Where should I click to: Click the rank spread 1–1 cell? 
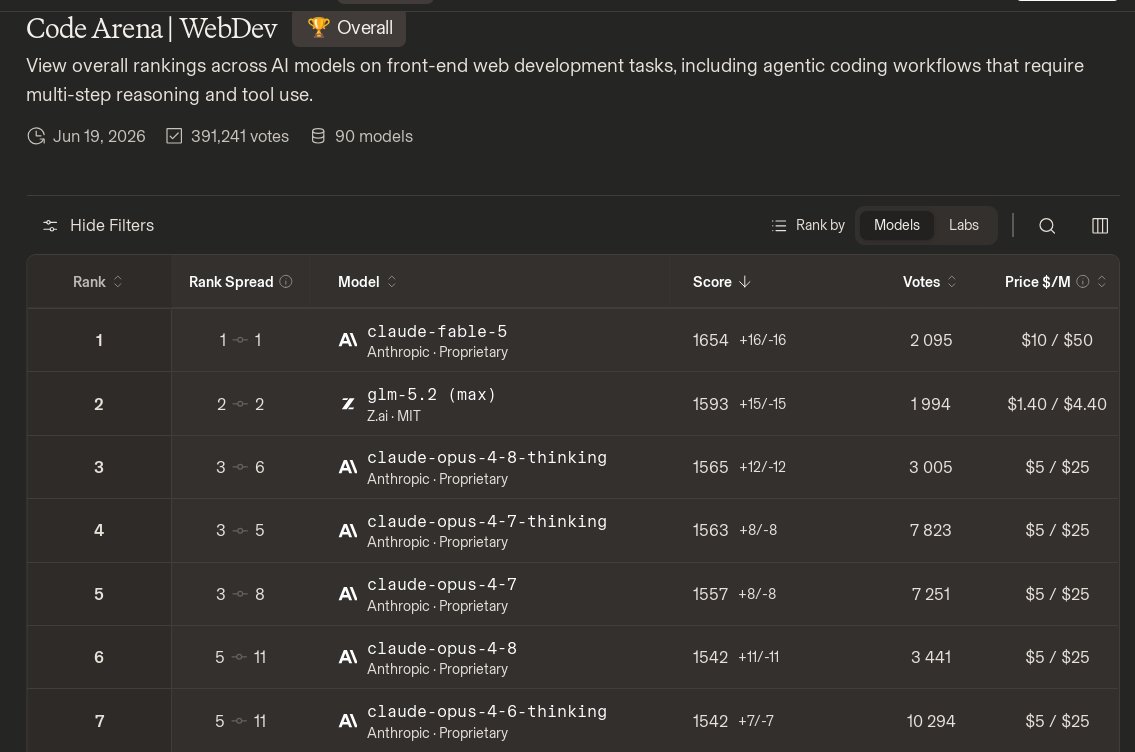[240, 340]
